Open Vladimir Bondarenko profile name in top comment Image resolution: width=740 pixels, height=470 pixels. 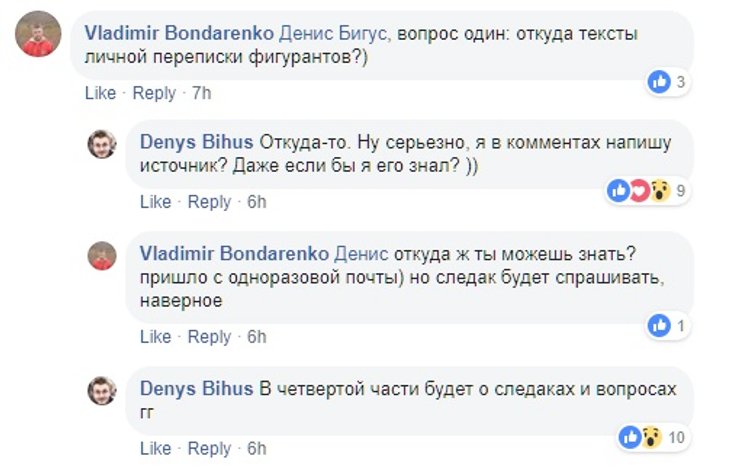(177, 33)
